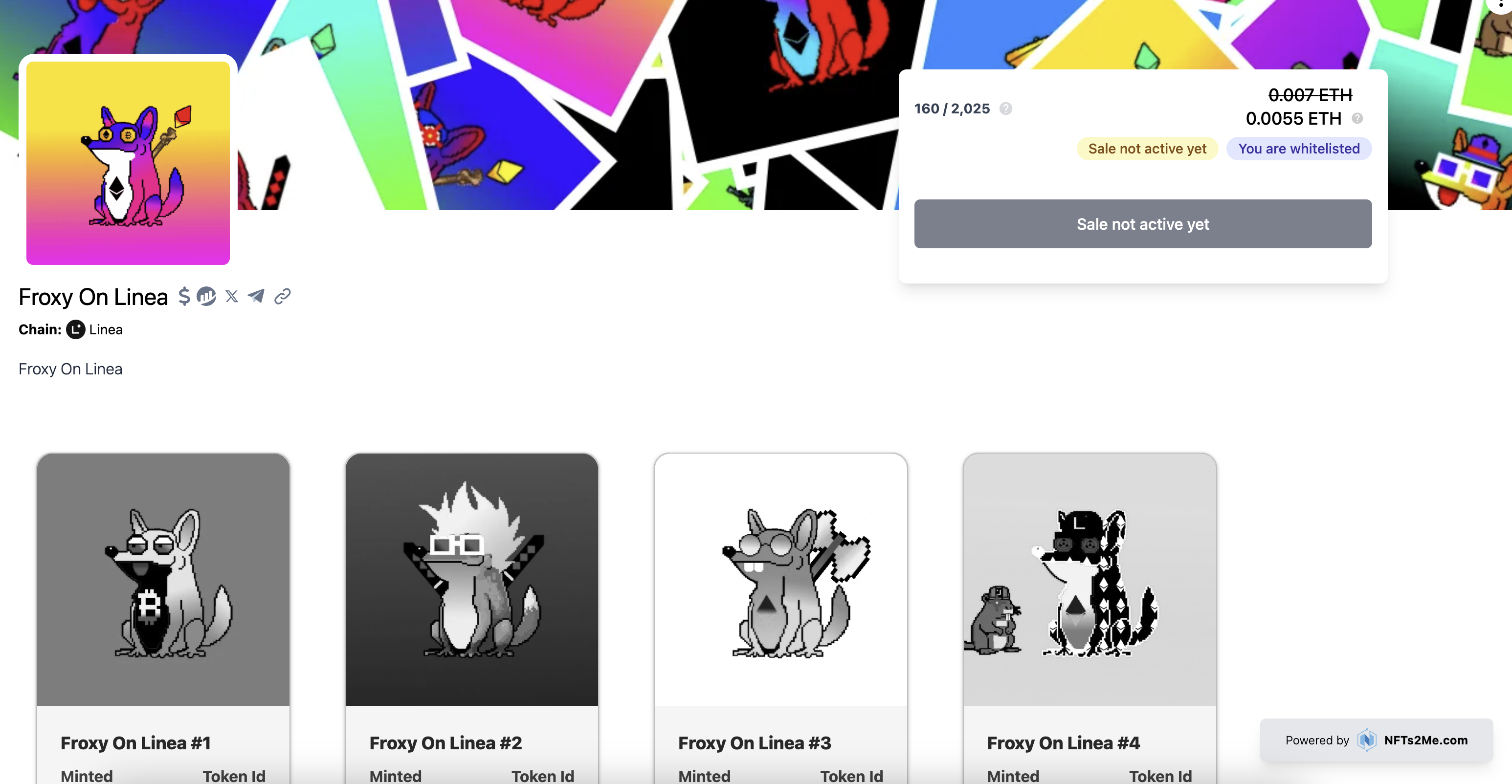The image size is (1512, 784).
Task: Open the Froxy On Linea #1 thumbnail
Action: click(x=163, y=579)
